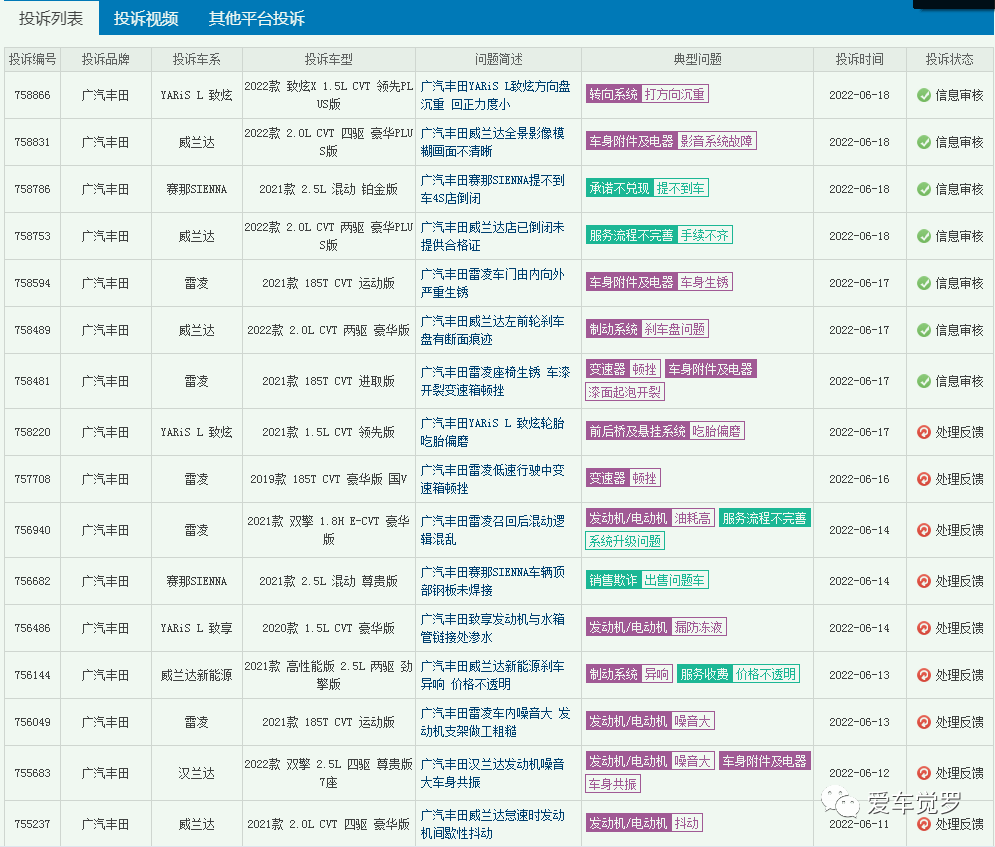Click the 漆面起泡开裂 tag
The height and width of the screenshot is (847, 995).
coord(624,392)
